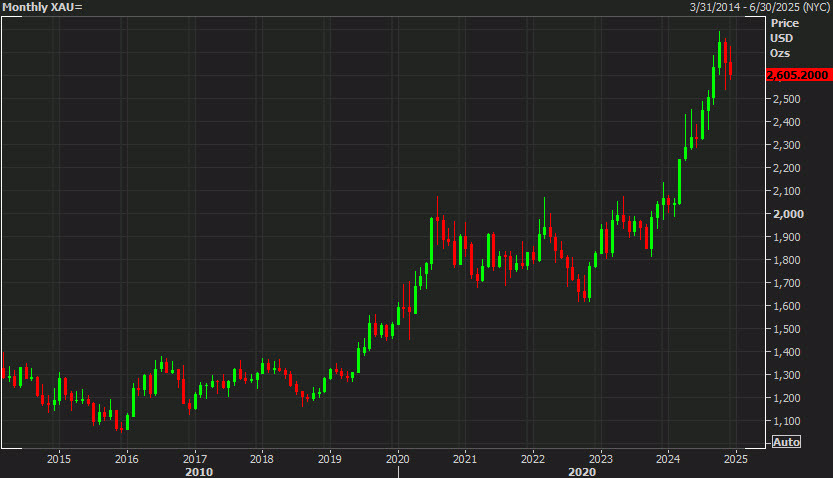The height and width of the screenshot is (478, 833).
Task: Click the Ozs unit label
Action: (780, 53)
